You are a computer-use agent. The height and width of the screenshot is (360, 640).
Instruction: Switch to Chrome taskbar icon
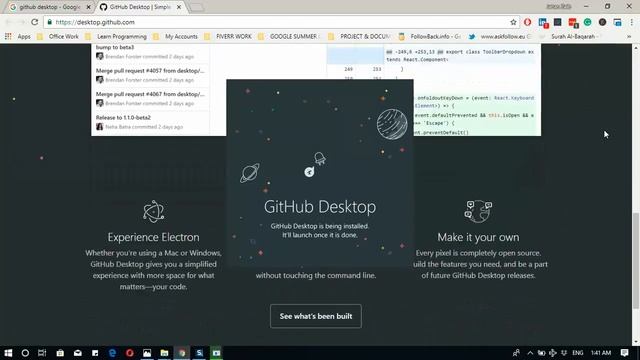(182, 353)
